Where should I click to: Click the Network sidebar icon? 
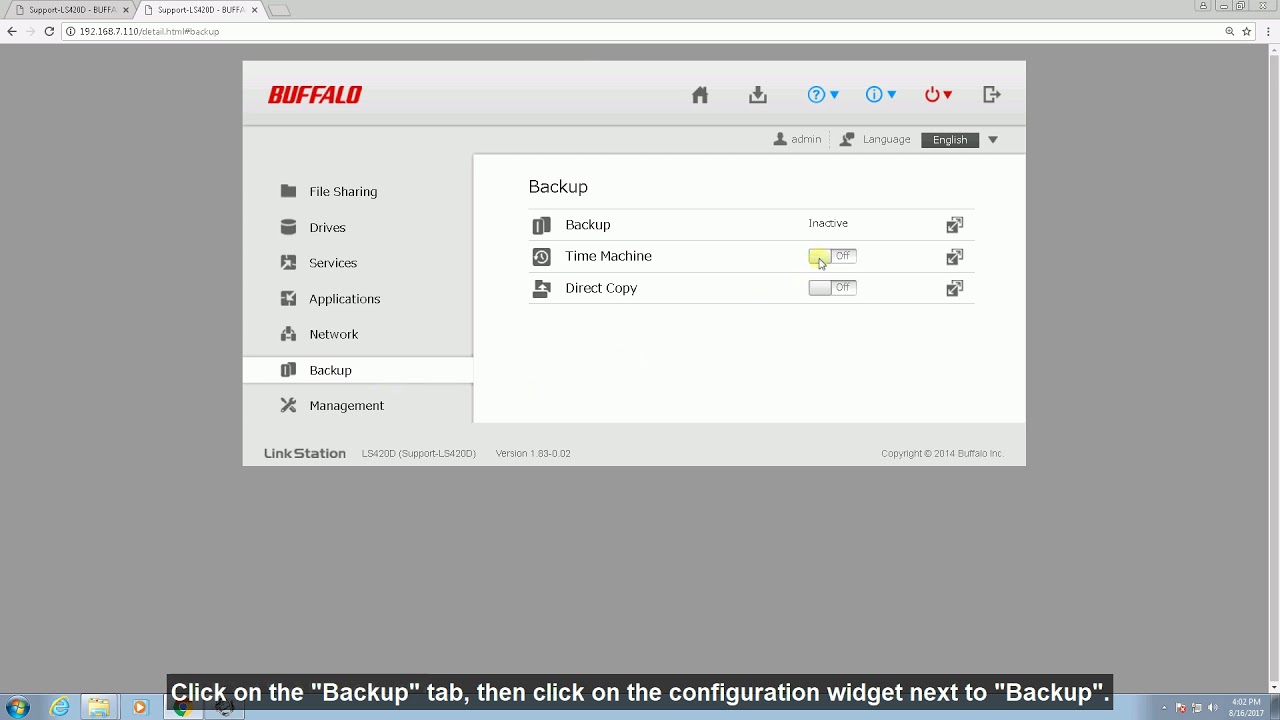288,334
